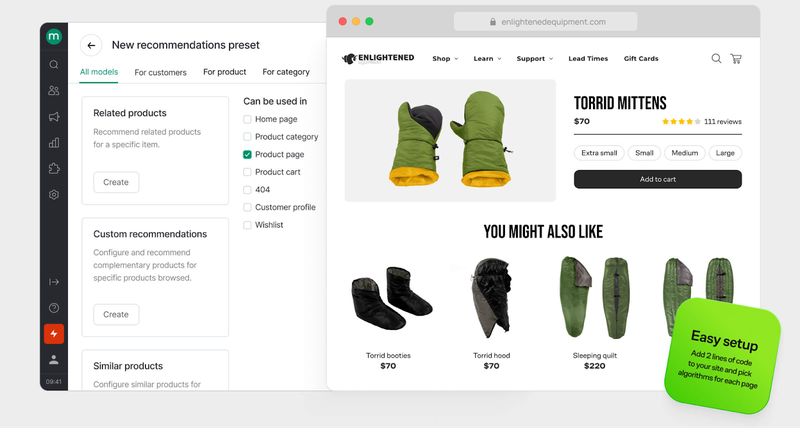Open the bar chart analytics icon
800x428 pixels.
[x=54, y=143]
